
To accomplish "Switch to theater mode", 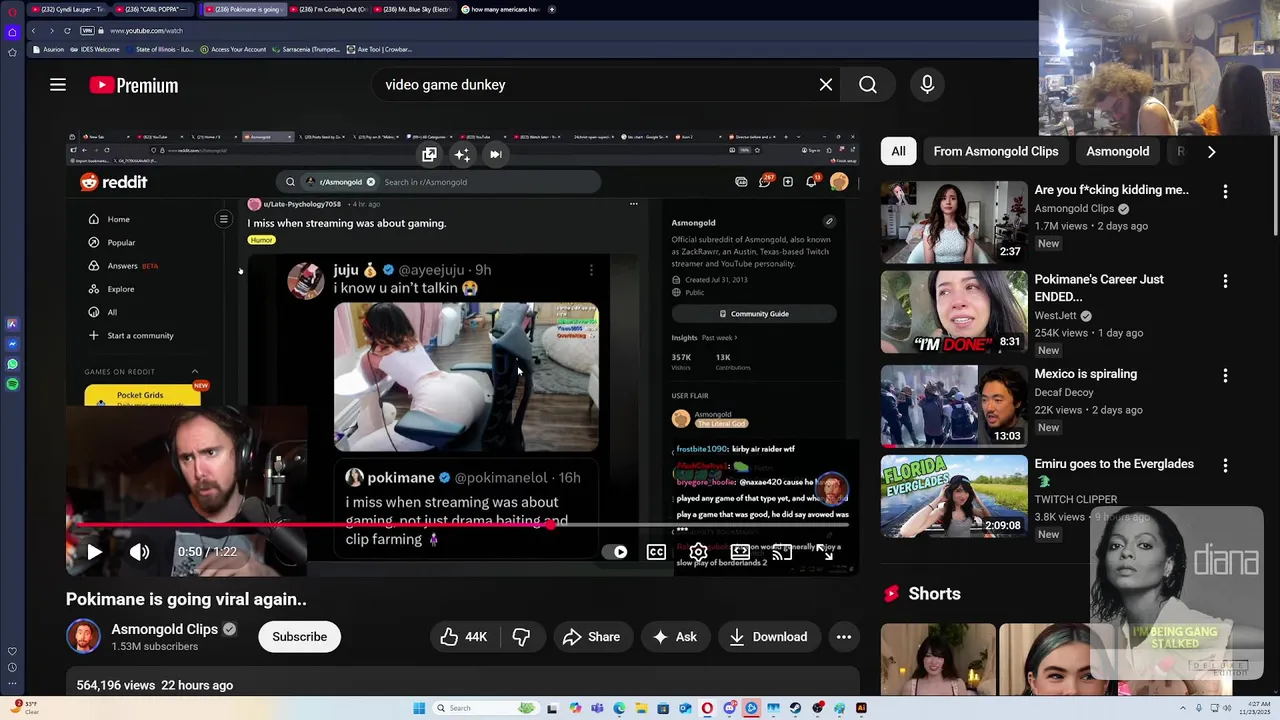I will click(x=740, y=552).
